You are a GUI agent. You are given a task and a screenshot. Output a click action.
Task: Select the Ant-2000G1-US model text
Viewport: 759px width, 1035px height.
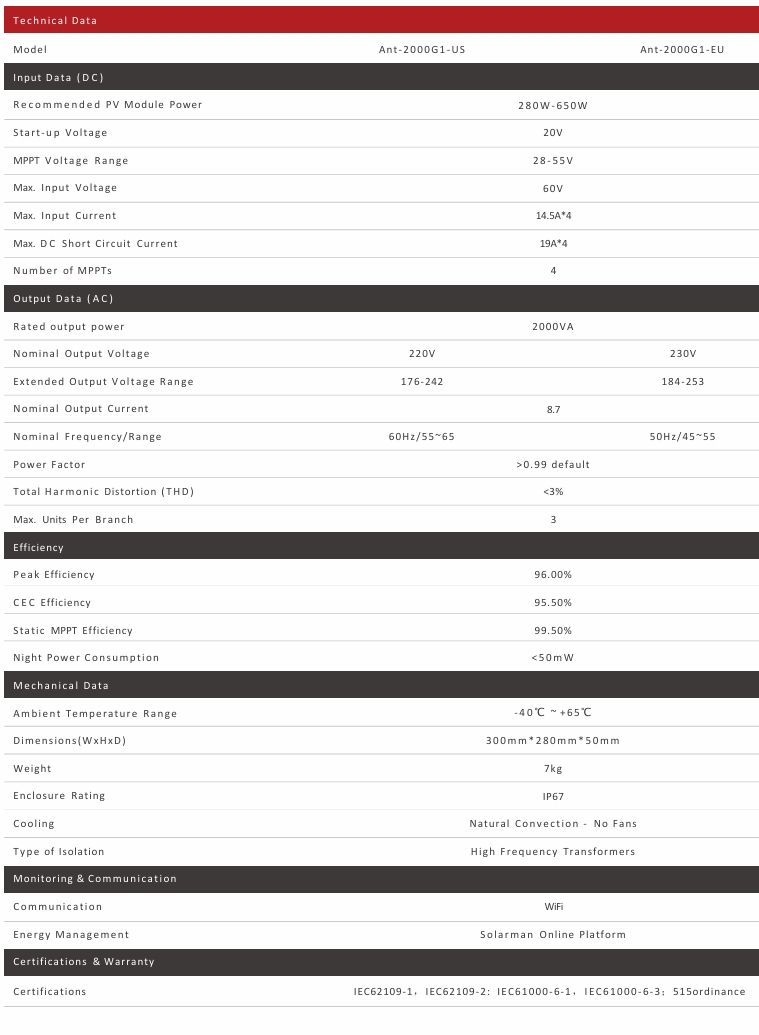421,49
